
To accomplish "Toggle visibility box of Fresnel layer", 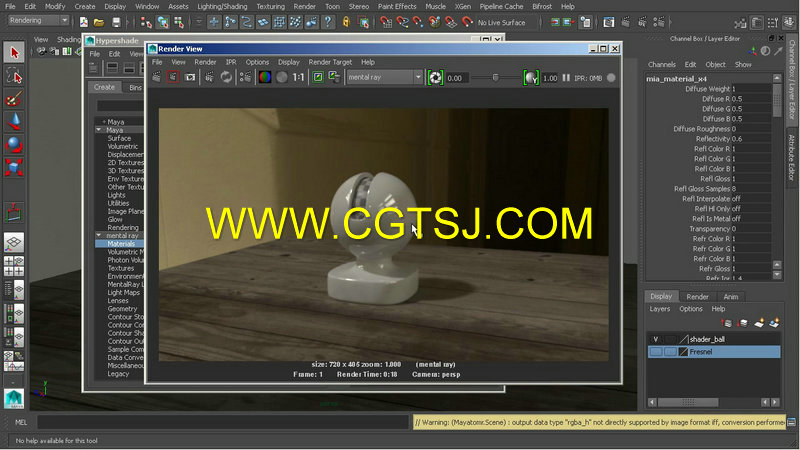I will [x=656, y=352].
